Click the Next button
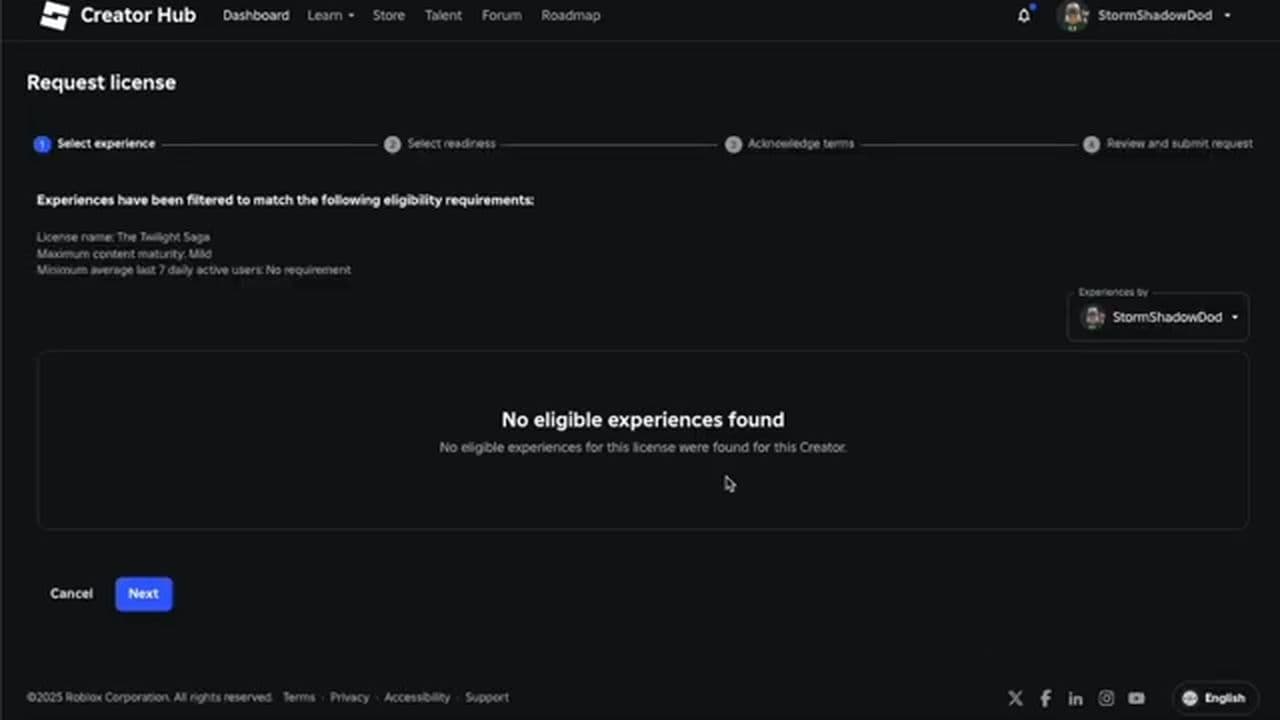1280x720 pixels. 143,593
